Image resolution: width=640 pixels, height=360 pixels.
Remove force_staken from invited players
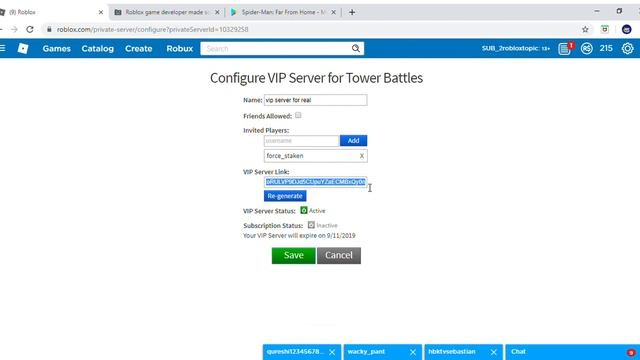pyautogui.click(x=362, y=156)
